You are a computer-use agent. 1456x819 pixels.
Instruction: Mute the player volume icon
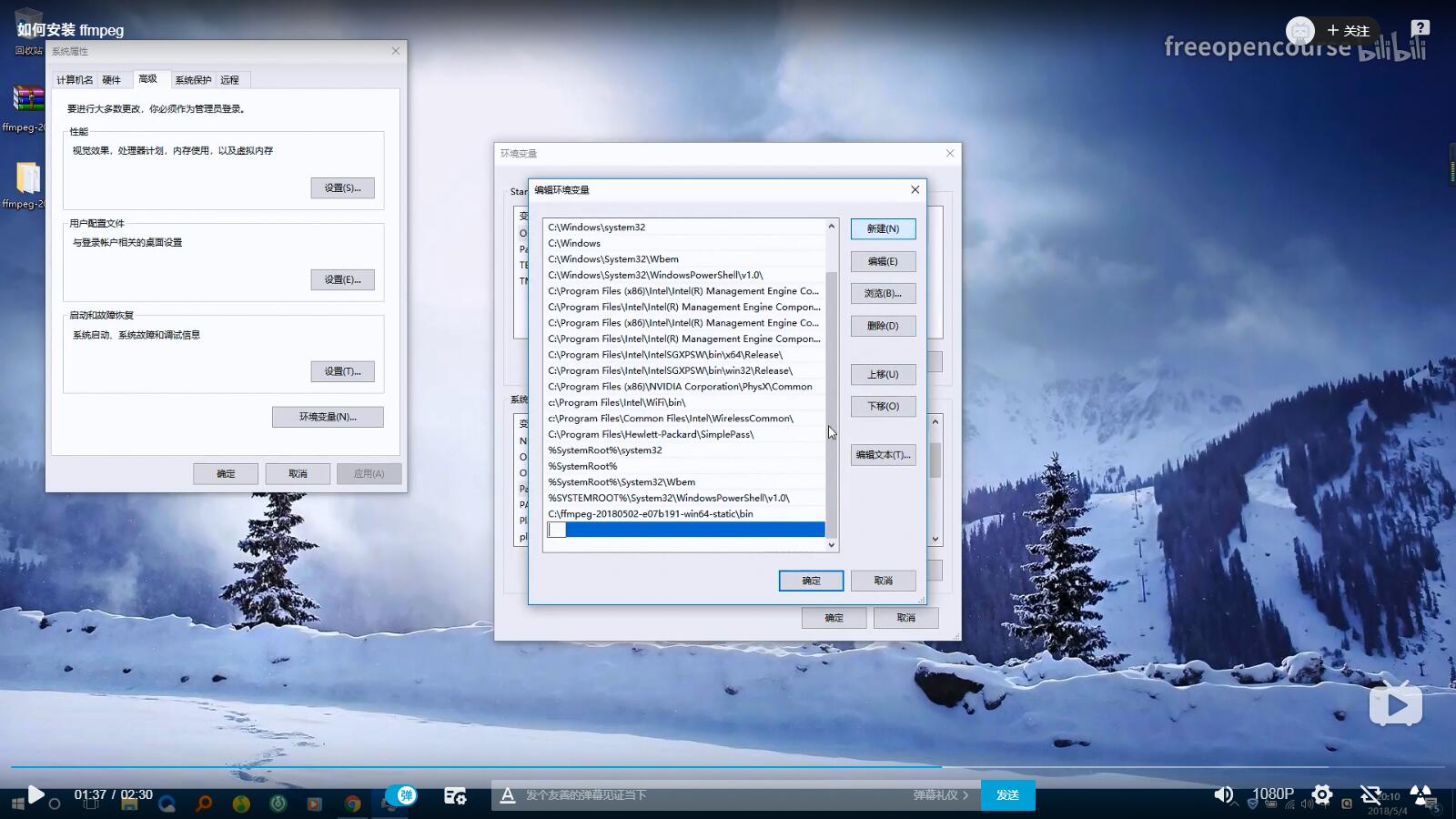[1224, 794]
